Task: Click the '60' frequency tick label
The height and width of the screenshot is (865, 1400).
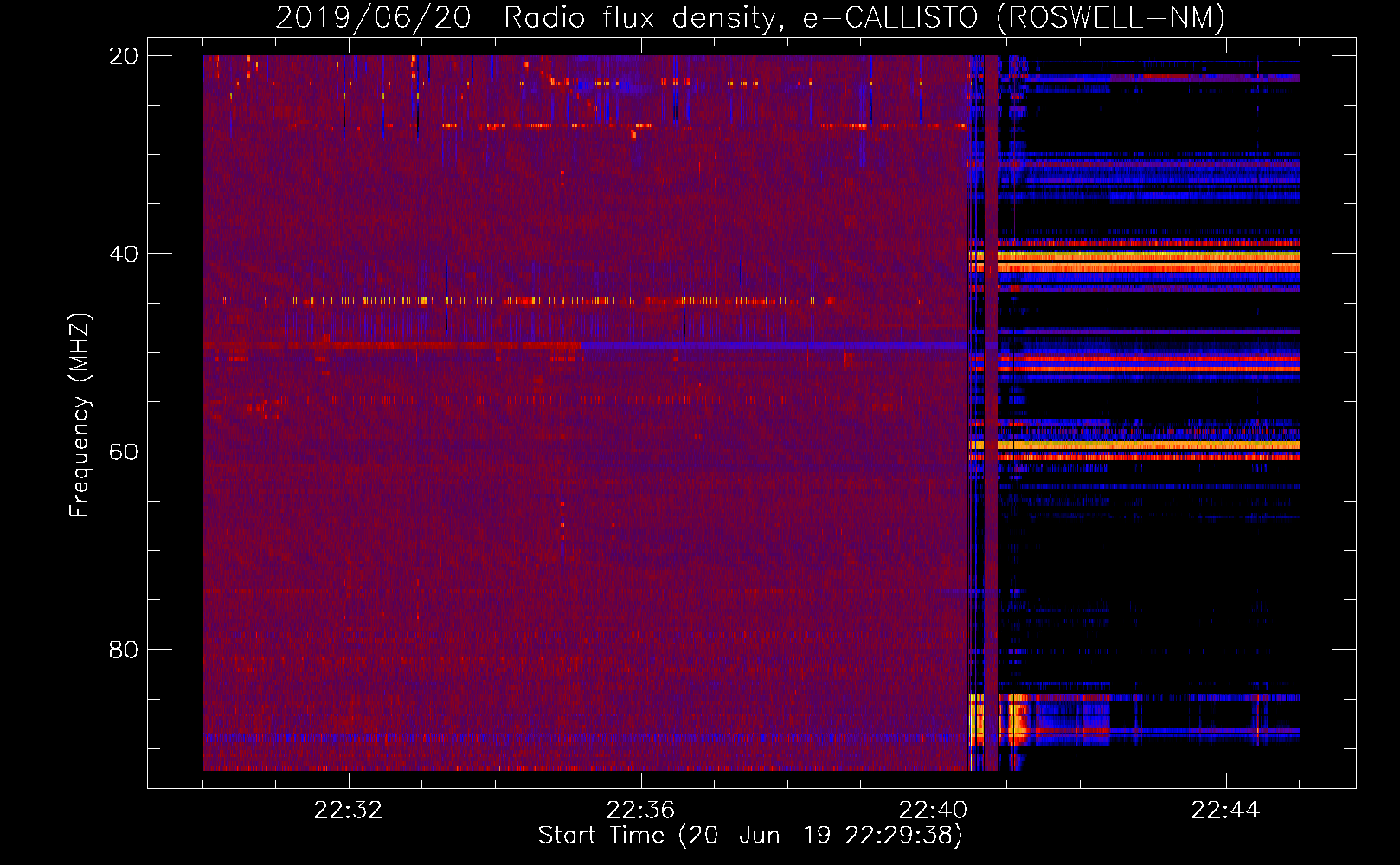Action: [124, 452]
